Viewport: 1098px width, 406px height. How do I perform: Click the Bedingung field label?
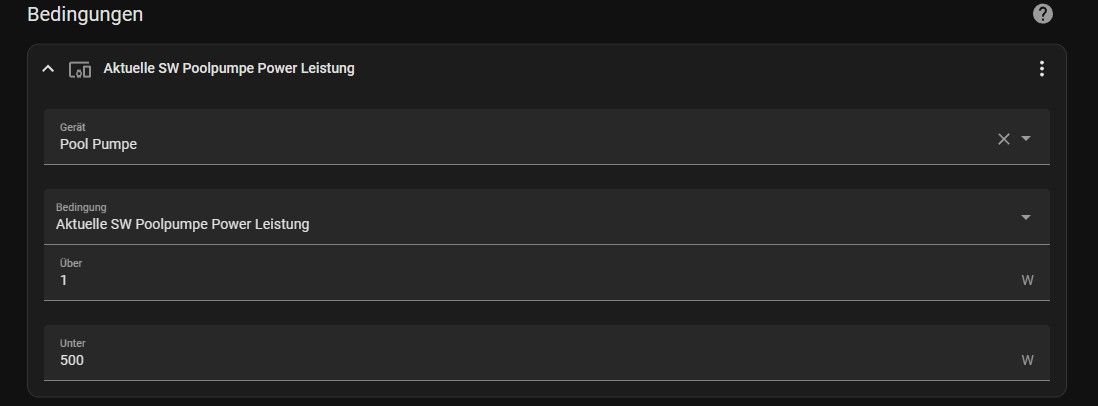81,207
